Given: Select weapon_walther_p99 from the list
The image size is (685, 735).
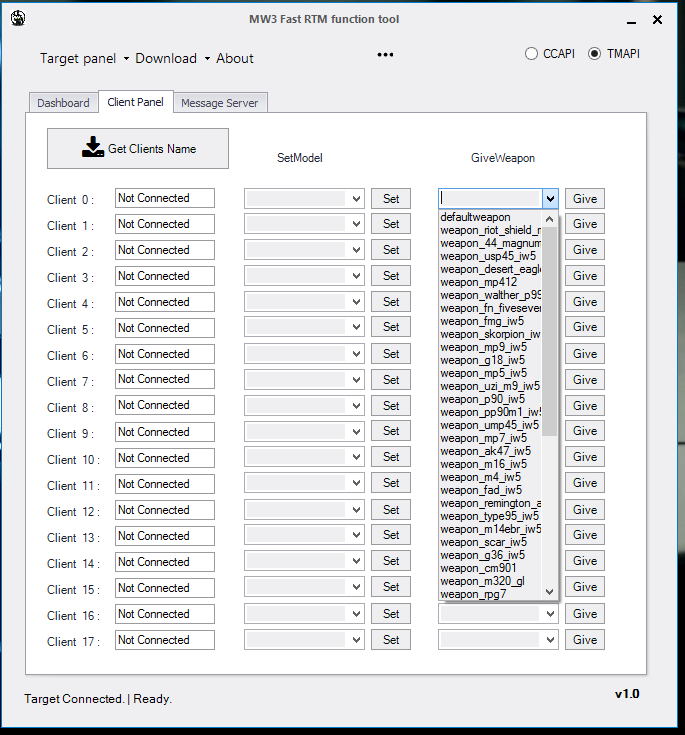Looking at the screenshot, I should click(x=490, y=295).
